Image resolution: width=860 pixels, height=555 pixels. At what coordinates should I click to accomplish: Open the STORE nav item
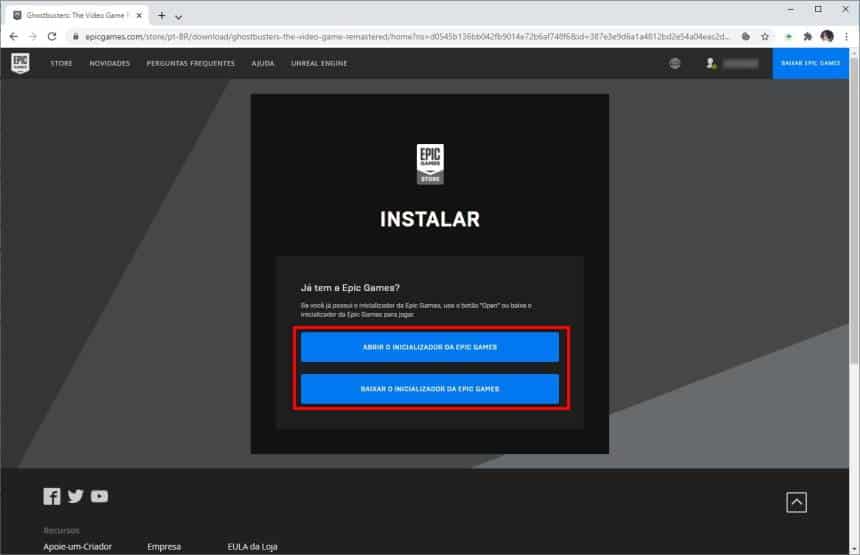[x=61, y=64]
